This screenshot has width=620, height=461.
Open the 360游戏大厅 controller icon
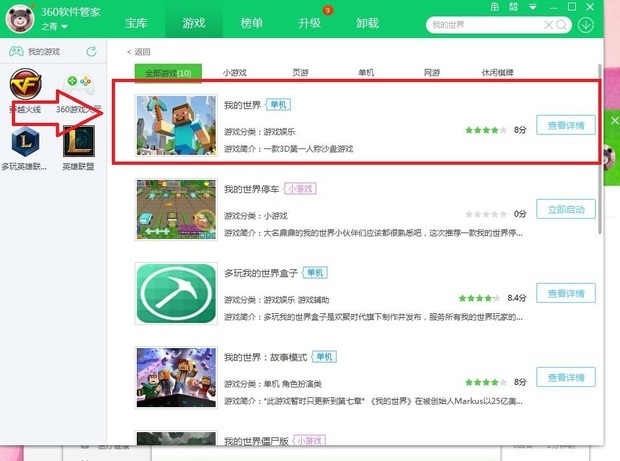pyautogui.click(x=79, y=84)
